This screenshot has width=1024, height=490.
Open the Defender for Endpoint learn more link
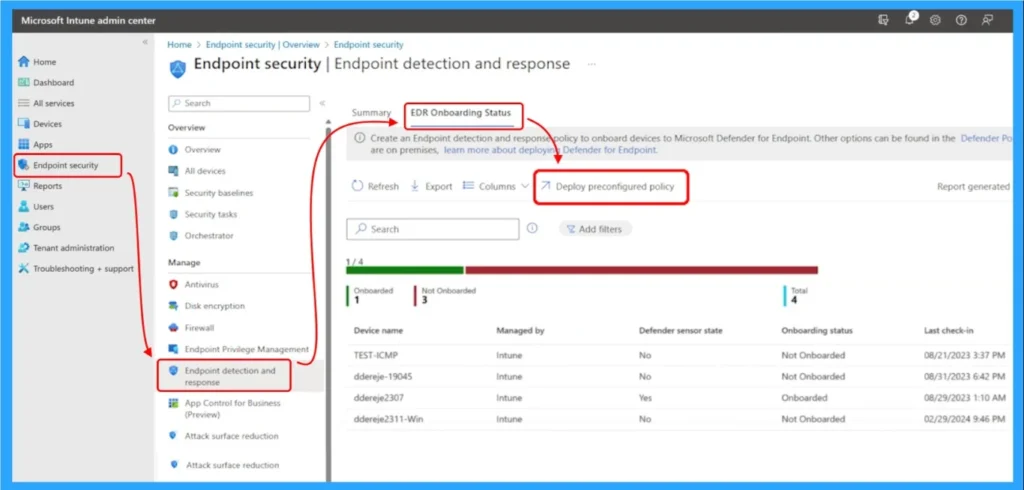(x=550, y=150)
